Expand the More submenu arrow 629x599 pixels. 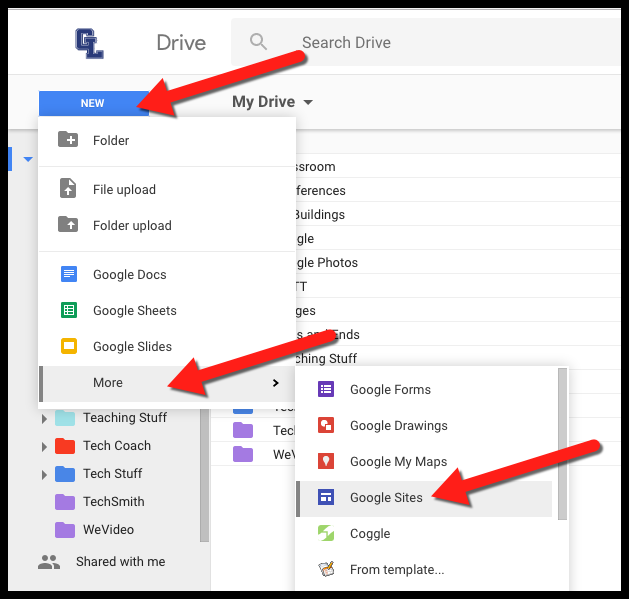[276, 383]
